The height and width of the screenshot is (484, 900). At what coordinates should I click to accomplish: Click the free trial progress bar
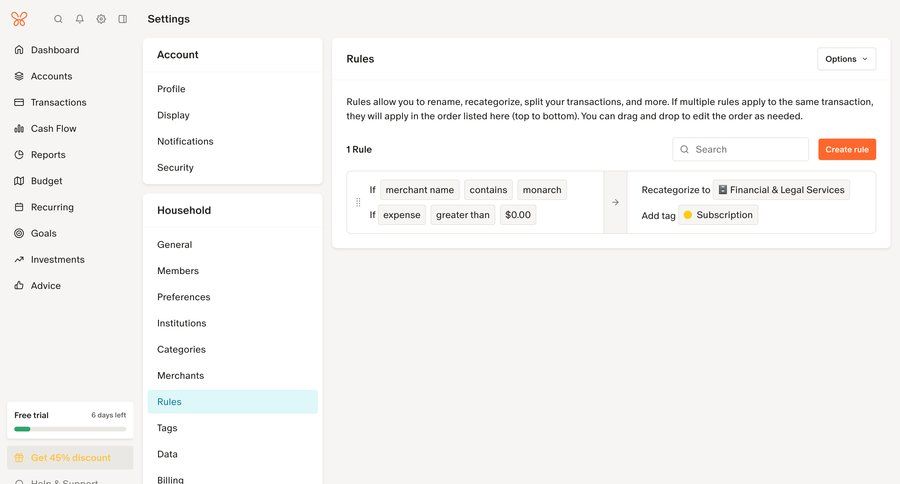coord(70,429)
